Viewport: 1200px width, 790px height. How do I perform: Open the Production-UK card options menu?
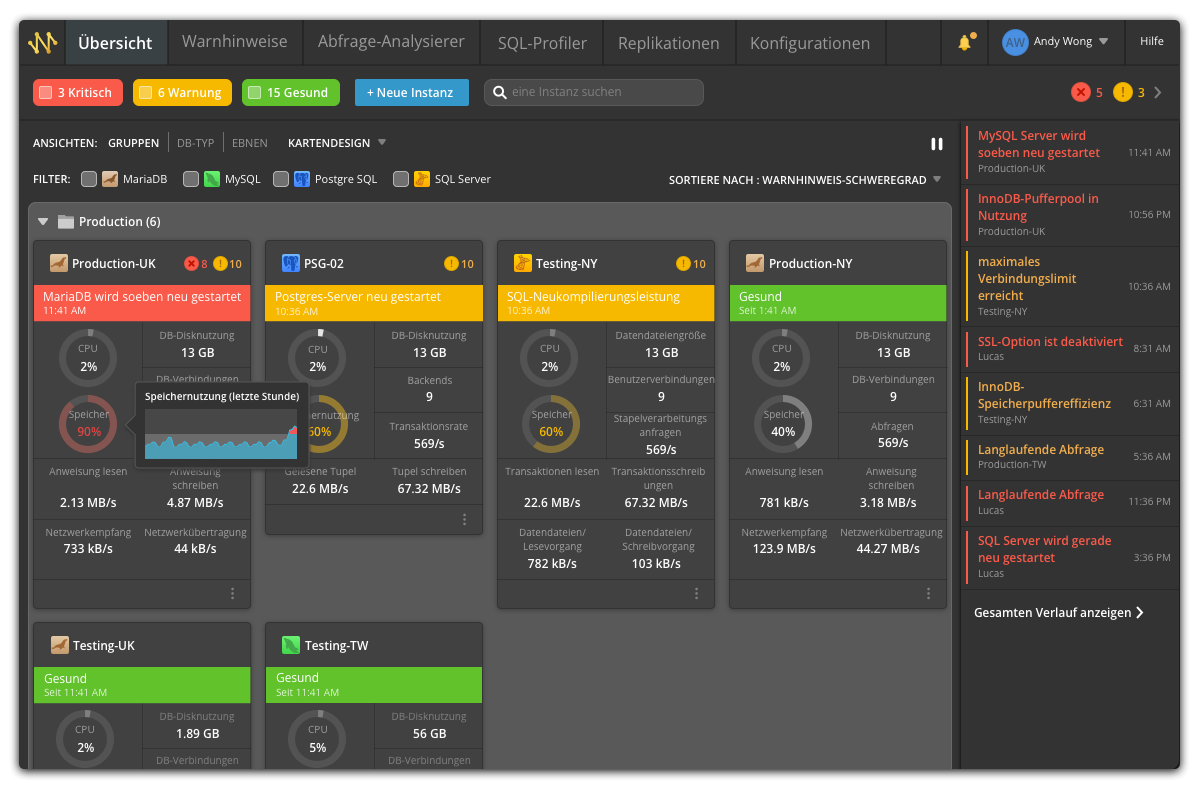233,593
